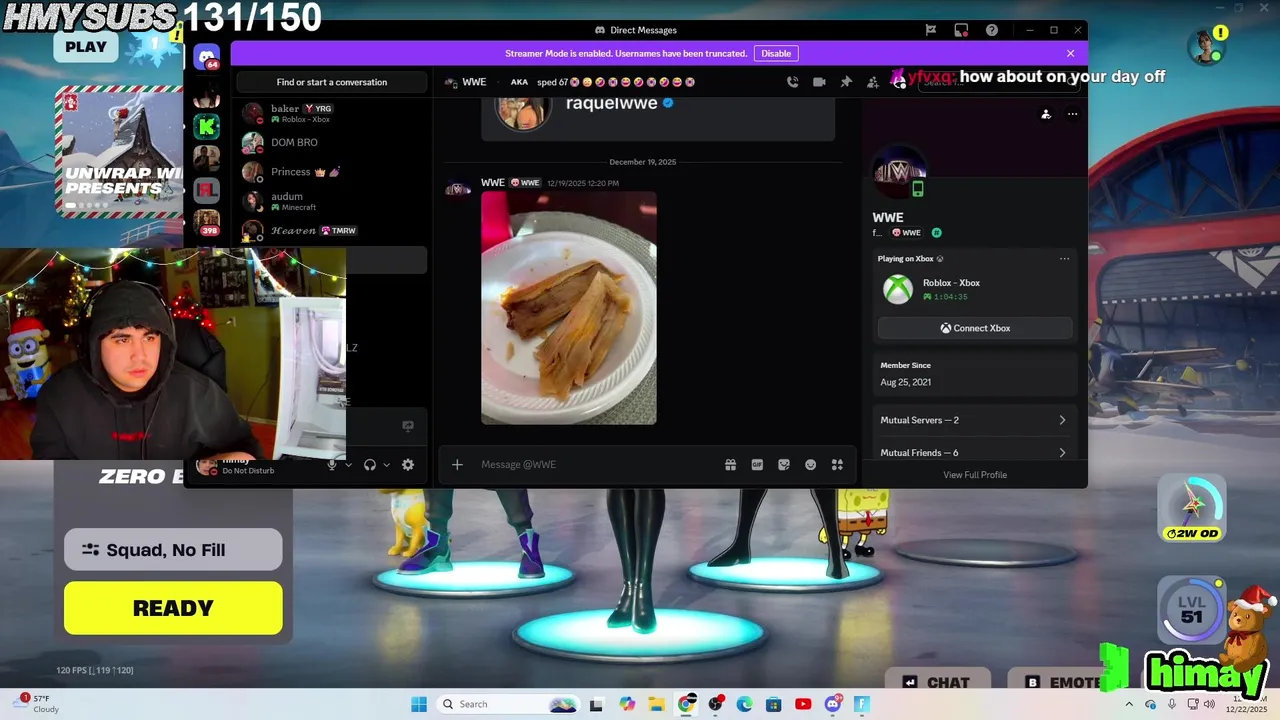The height and width of the screenshot is (720, 1280).
Task: Open the attachment plus menu in message bar
Action: coord(457,464)
